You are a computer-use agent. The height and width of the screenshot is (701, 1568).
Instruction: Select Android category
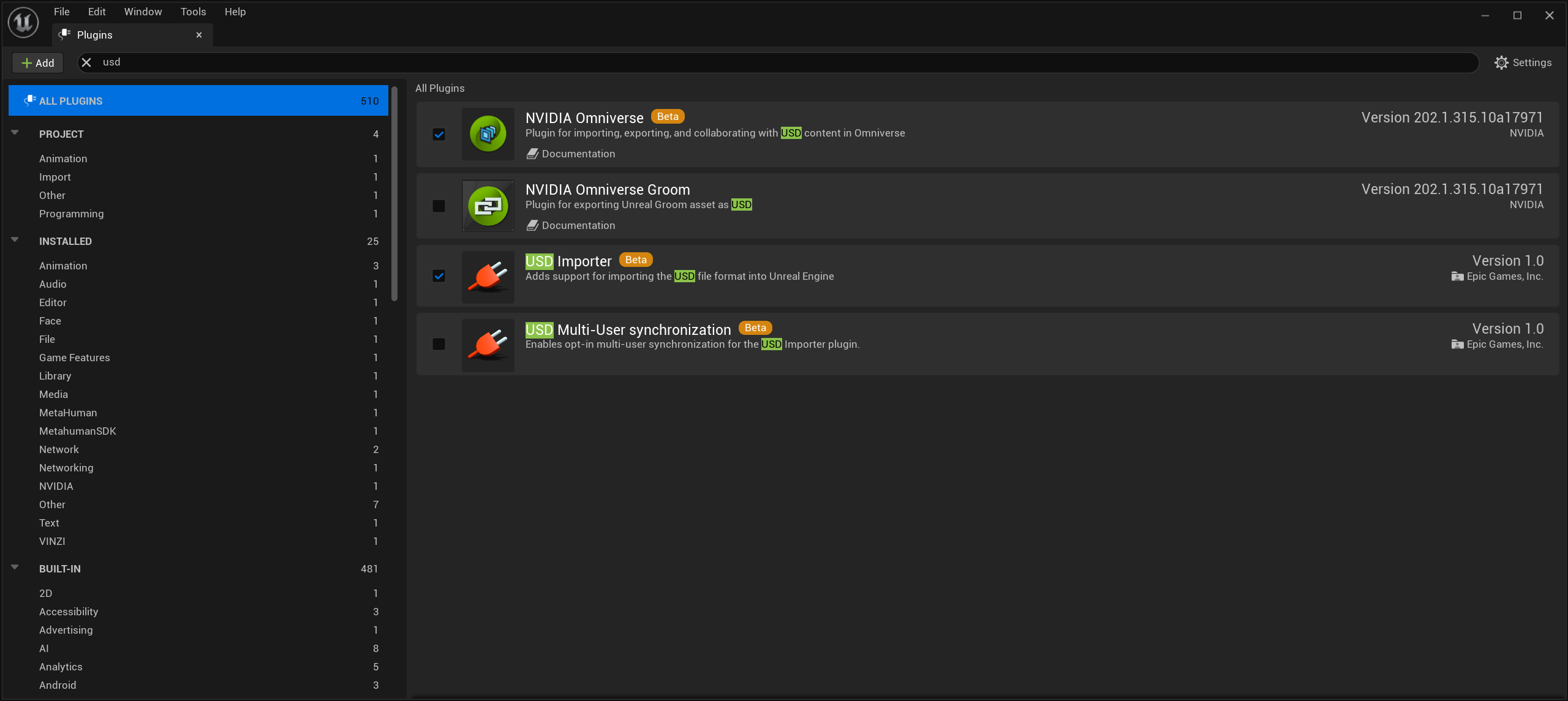pyautogui.click(x=198, y=685)
